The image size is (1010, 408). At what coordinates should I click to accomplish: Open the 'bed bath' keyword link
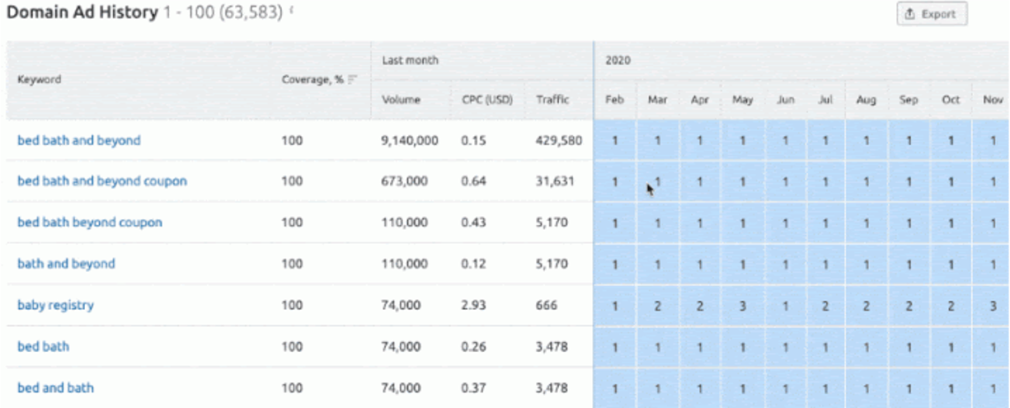(x=43, y=346)
